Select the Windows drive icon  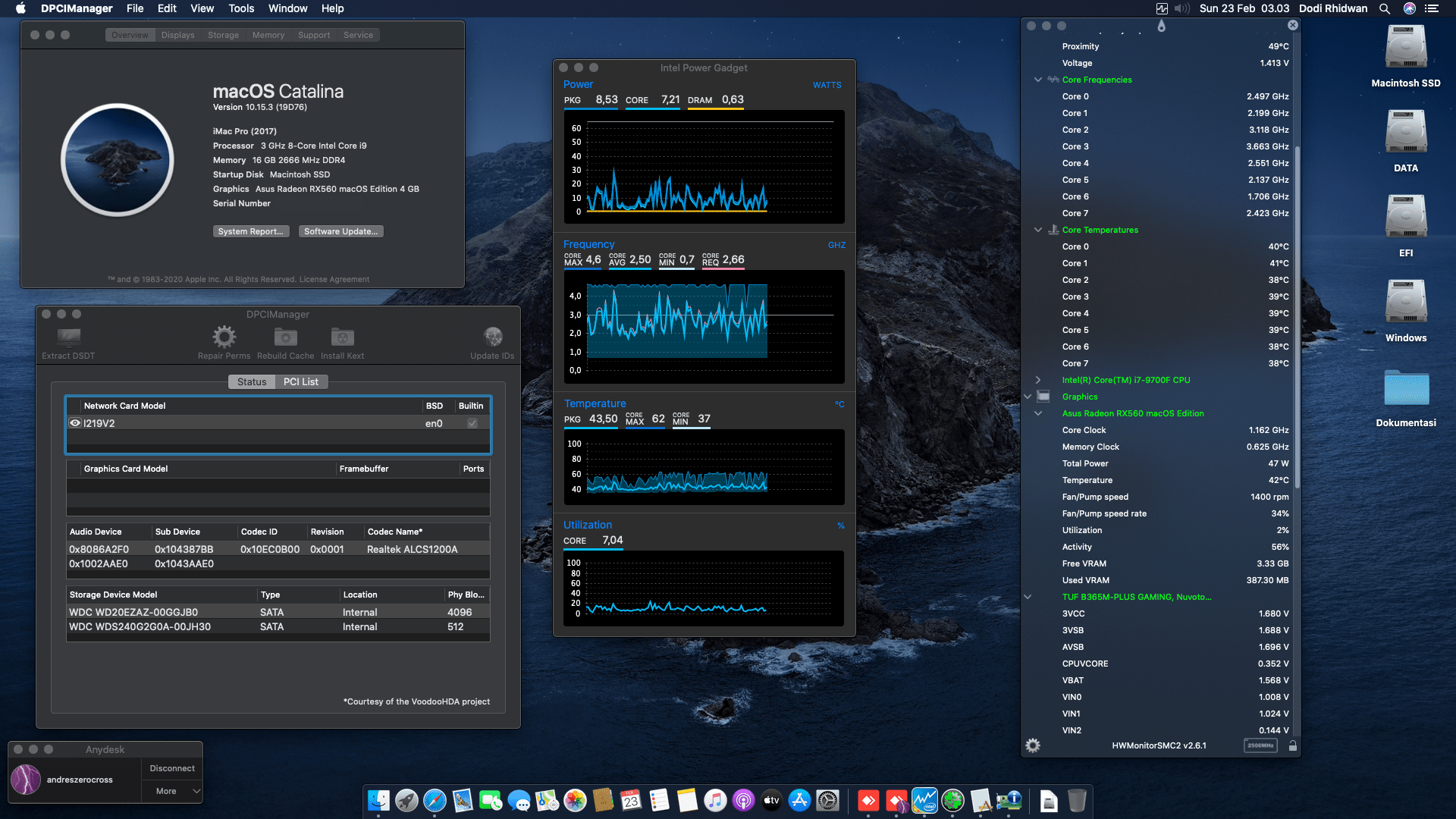[x=1406, y=302]
